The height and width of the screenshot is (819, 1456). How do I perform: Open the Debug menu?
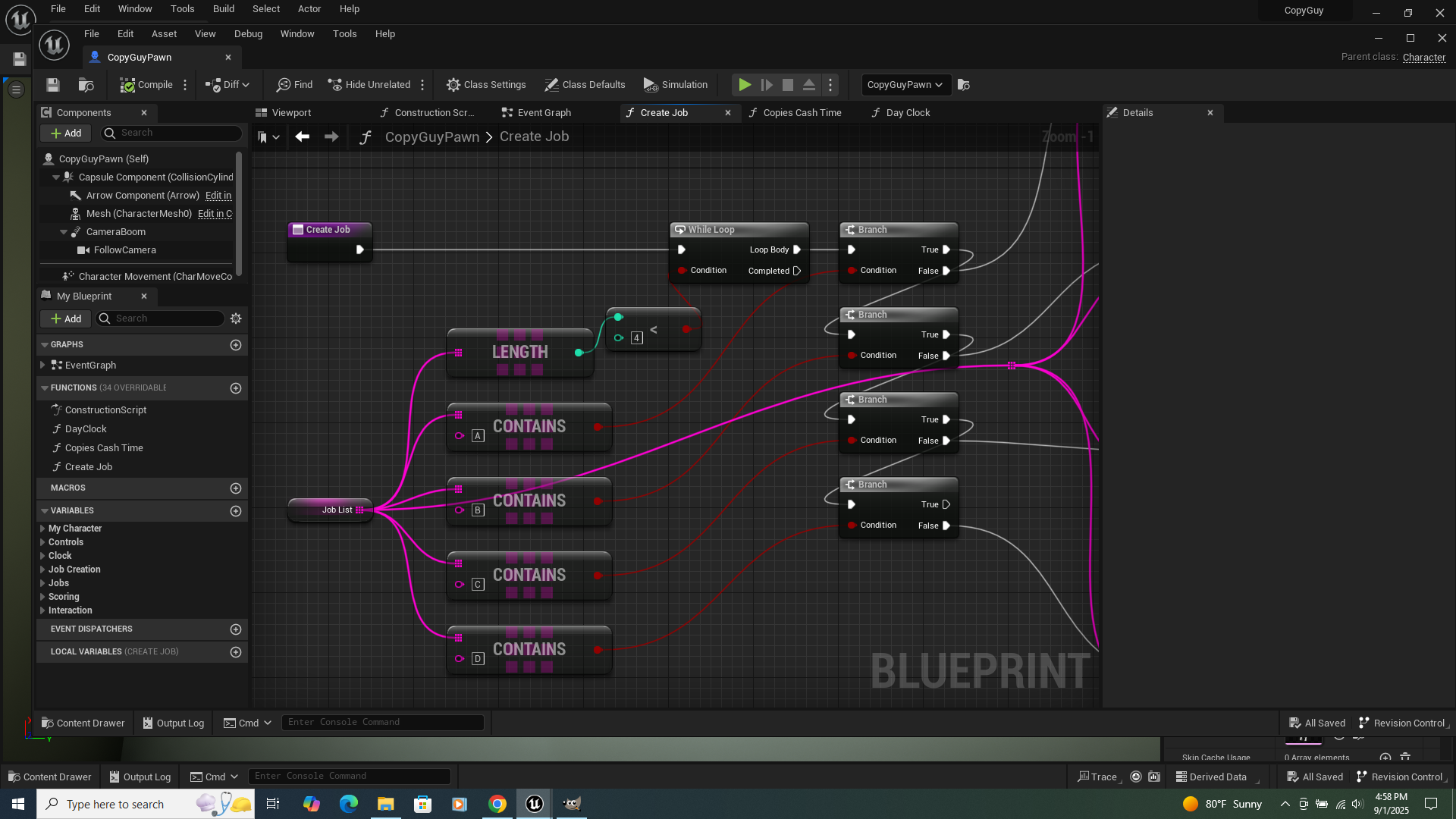pyautogui.click(x=248, y=34)
